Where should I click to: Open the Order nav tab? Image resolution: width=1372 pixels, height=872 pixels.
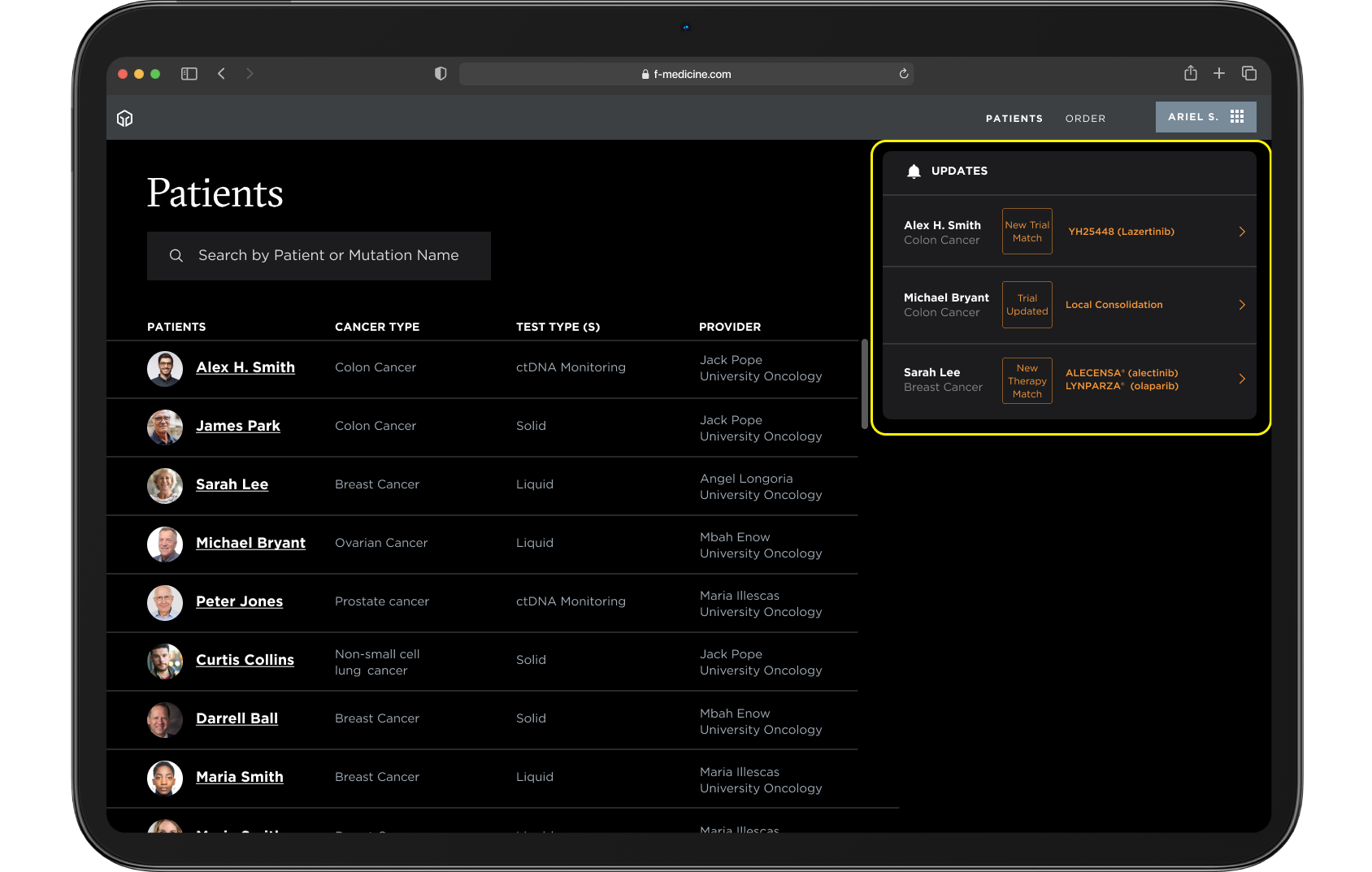pyautogui.click(x=1085, y=119)
